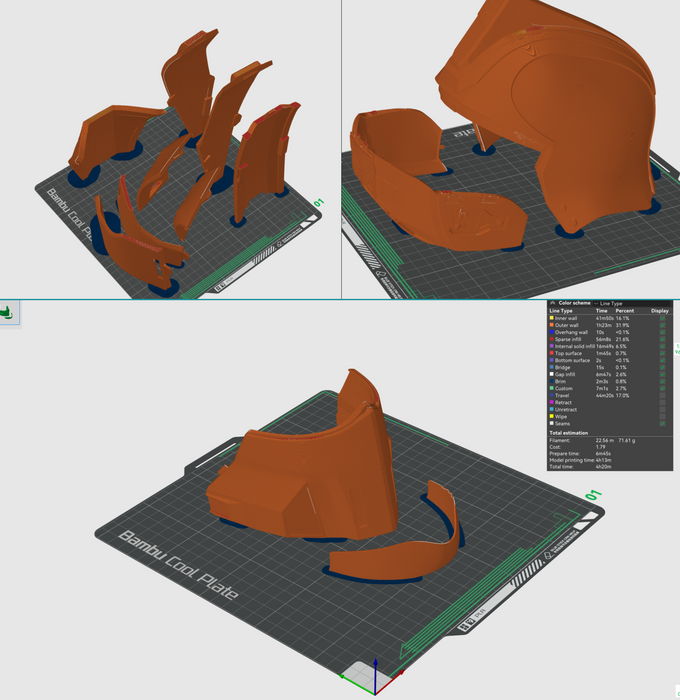Image resolution: width=680 pixels, height=700 pixels.
Task: Click the plate thumbnail icon at left
Action: pyautogui.click(x=10, y=313)
